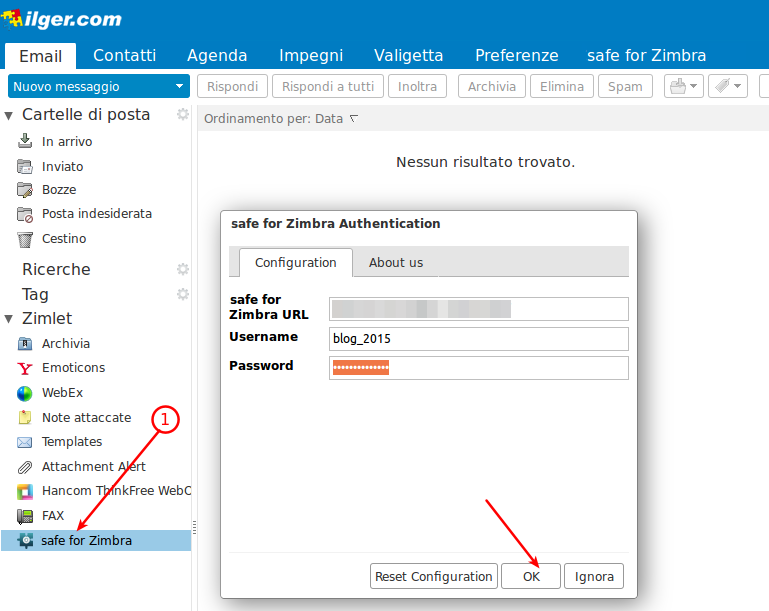Viewport: 769px width, 611px height.
Task: Click the ilger.com logo
Action: point(61,19)
